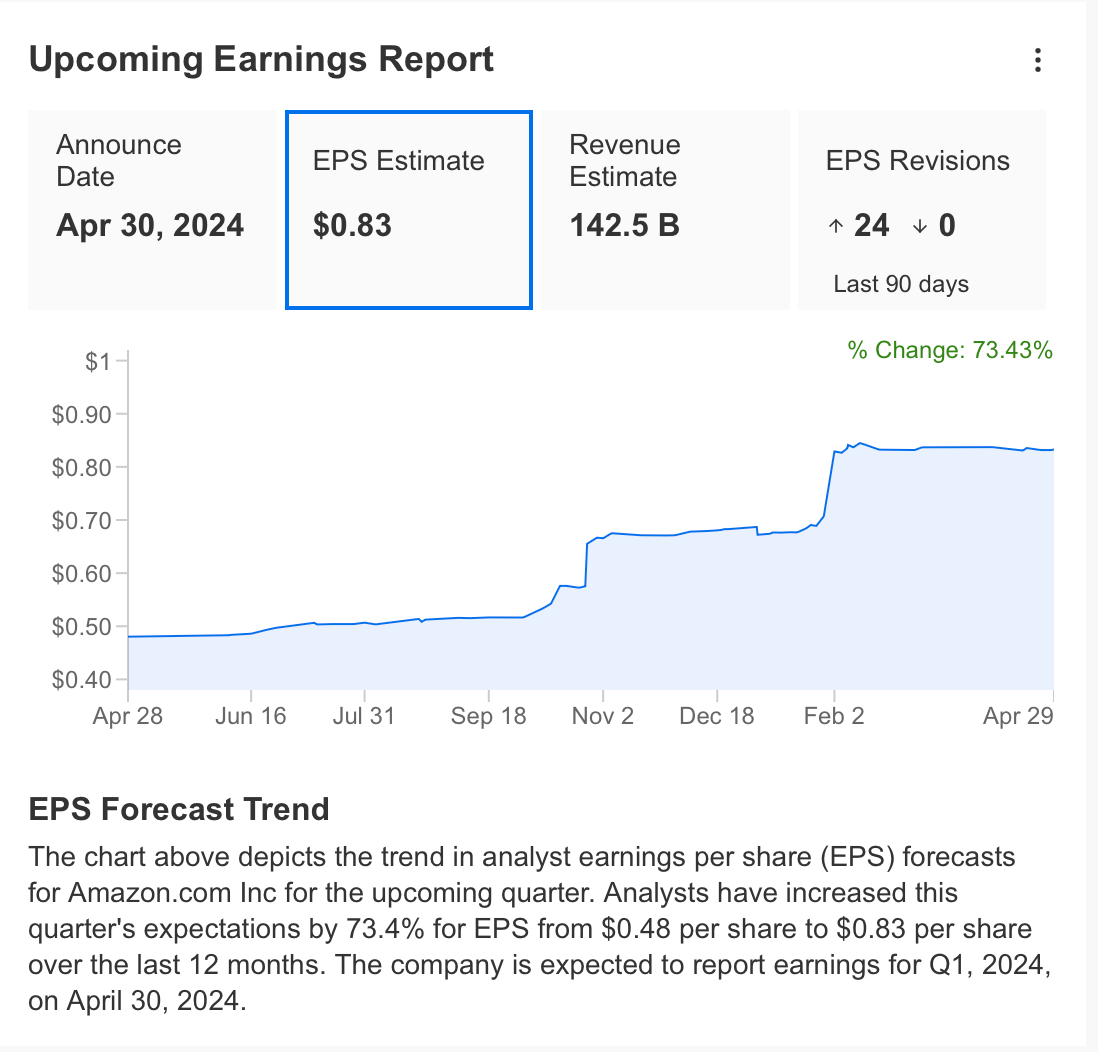Switch to the Revenue Estimate tab
The height and width of the screenshot is (1052, 1098).
(x=664, y=209)
